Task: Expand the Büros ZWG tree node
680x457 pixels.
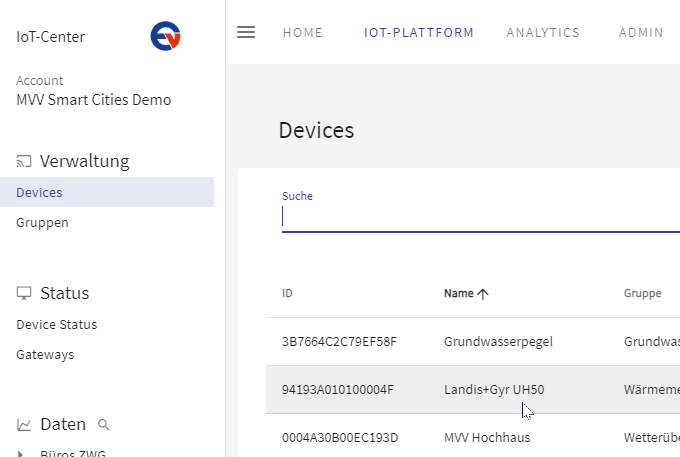Action: click(22, 453)
